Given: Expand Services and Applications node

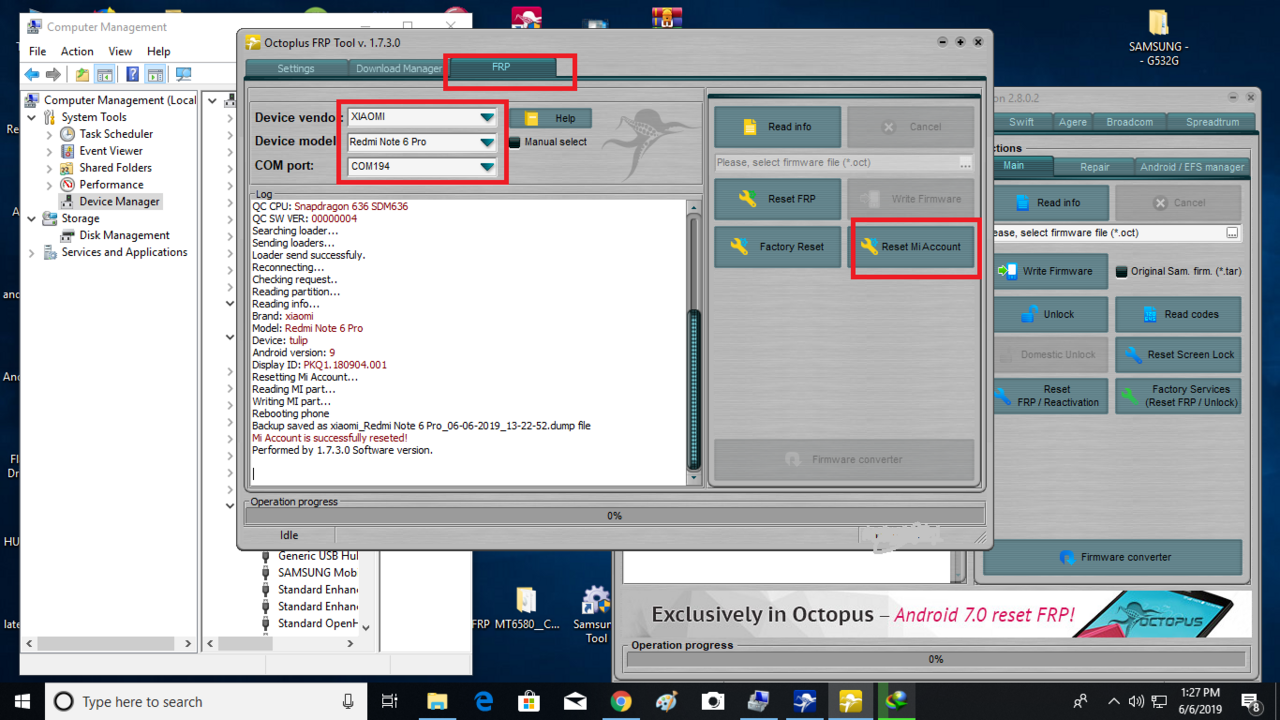Looking at the screenshot, I should click(32, 252).
